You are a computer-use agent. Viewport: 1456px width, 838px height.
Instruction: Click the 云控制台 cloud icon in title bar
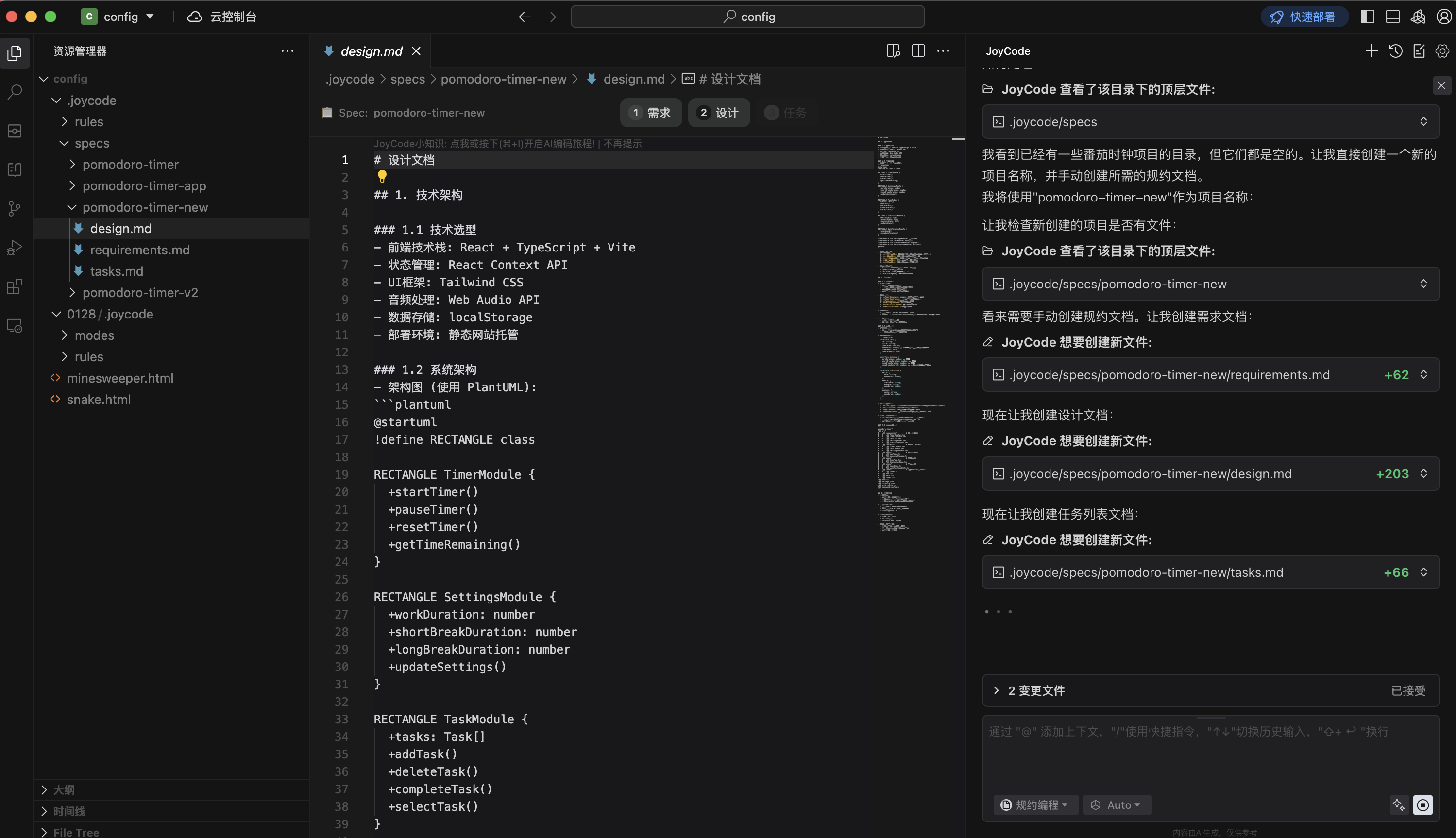pos(194,16)
